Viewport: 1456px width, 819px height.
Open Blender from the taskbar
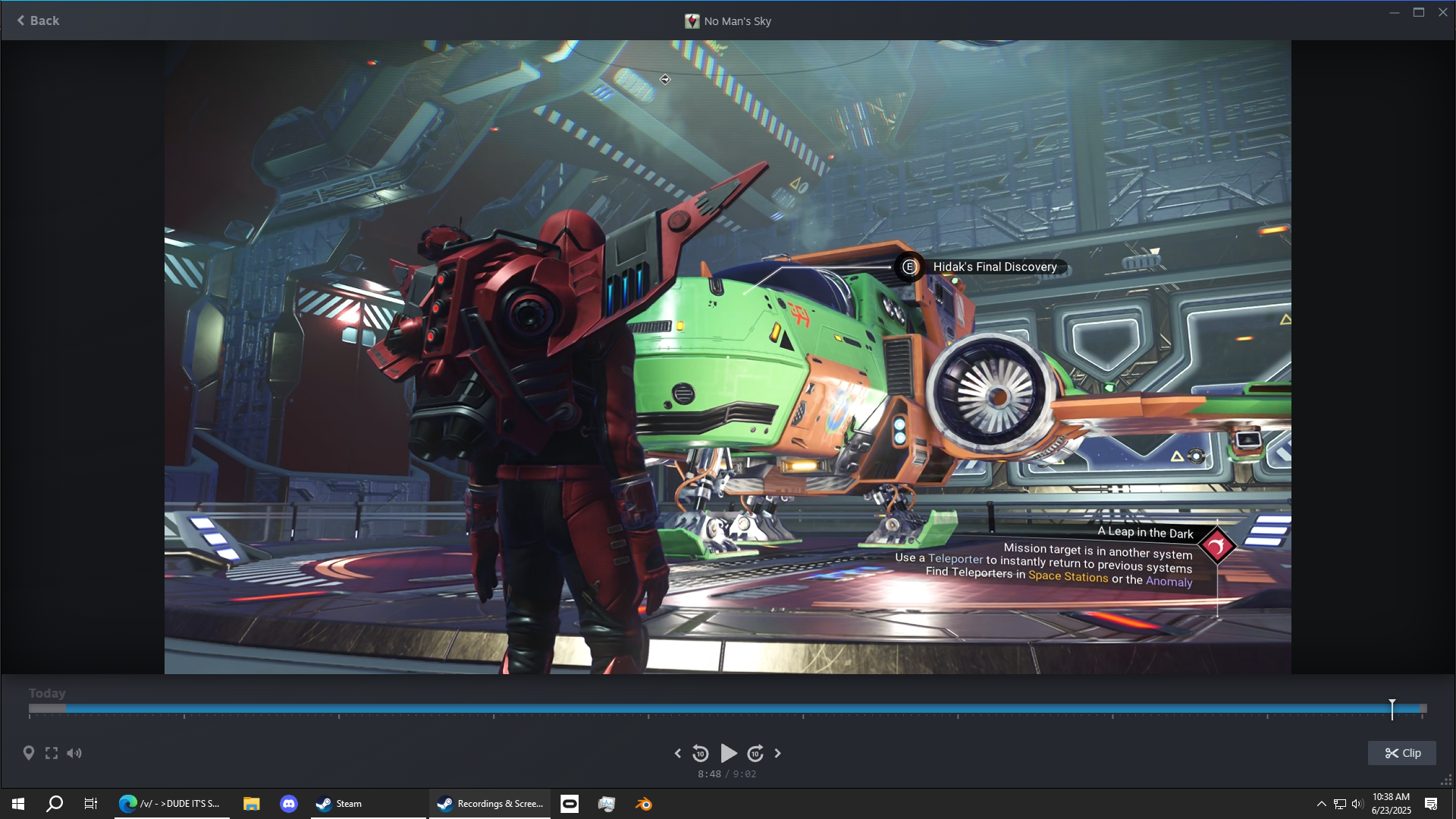(x=644, y=804)
